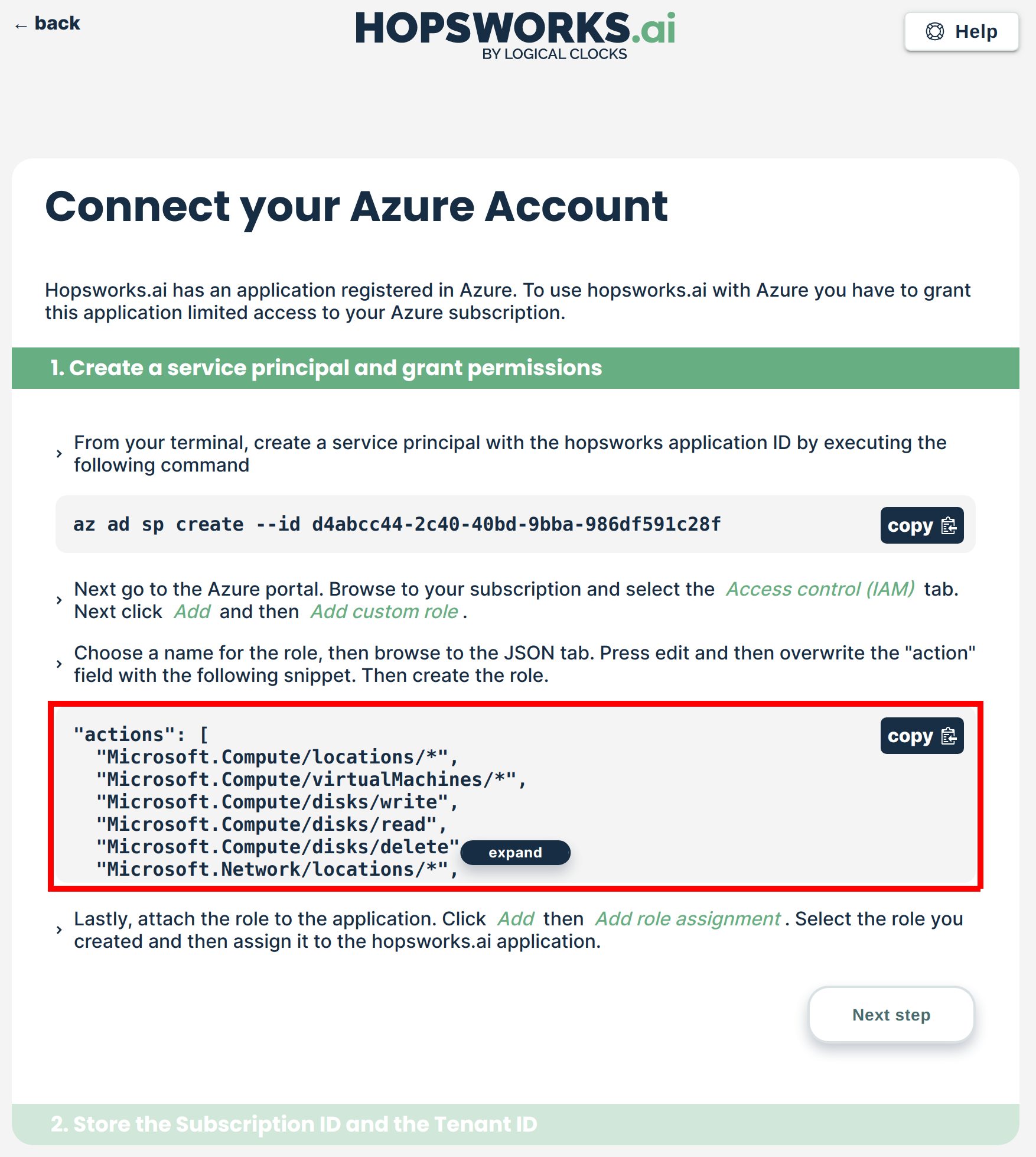Click clipboard icon in actions snippet
1036x1157 pixels.
tap(949, 736)
